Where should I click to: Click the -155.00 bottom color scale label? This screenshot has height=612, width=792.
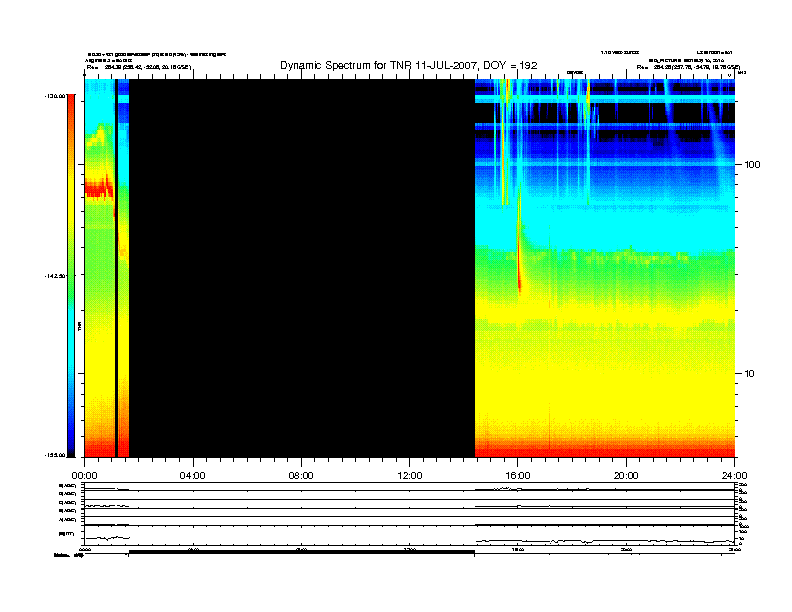click(55, 455)
